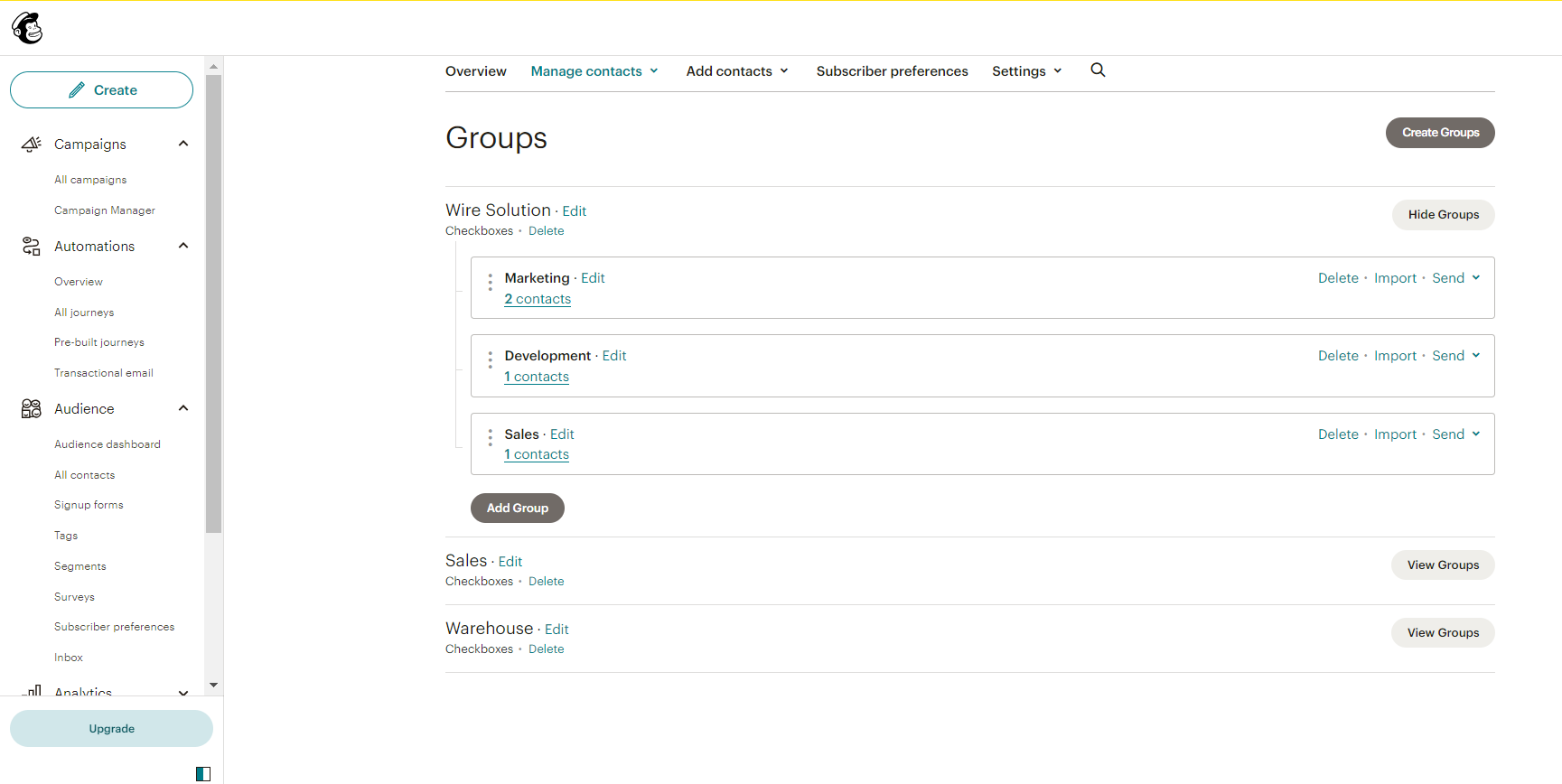Click the Marketing group drag handle
This screenshot has width=1562, height=784.
[490, 283]
